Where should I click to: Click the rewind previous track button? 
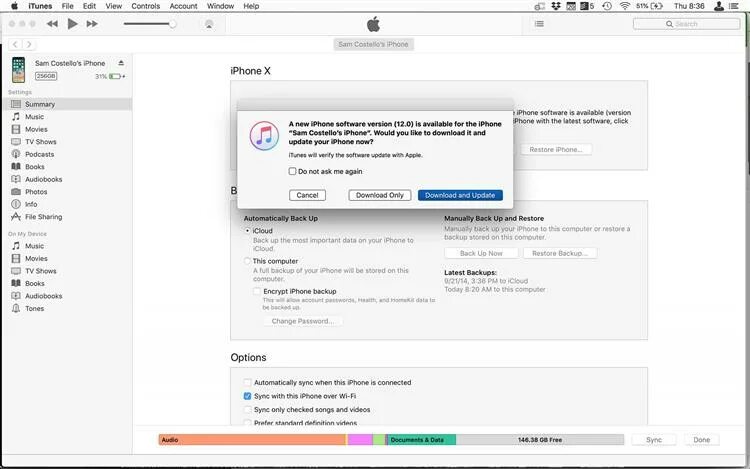click(x=52, y=24)
